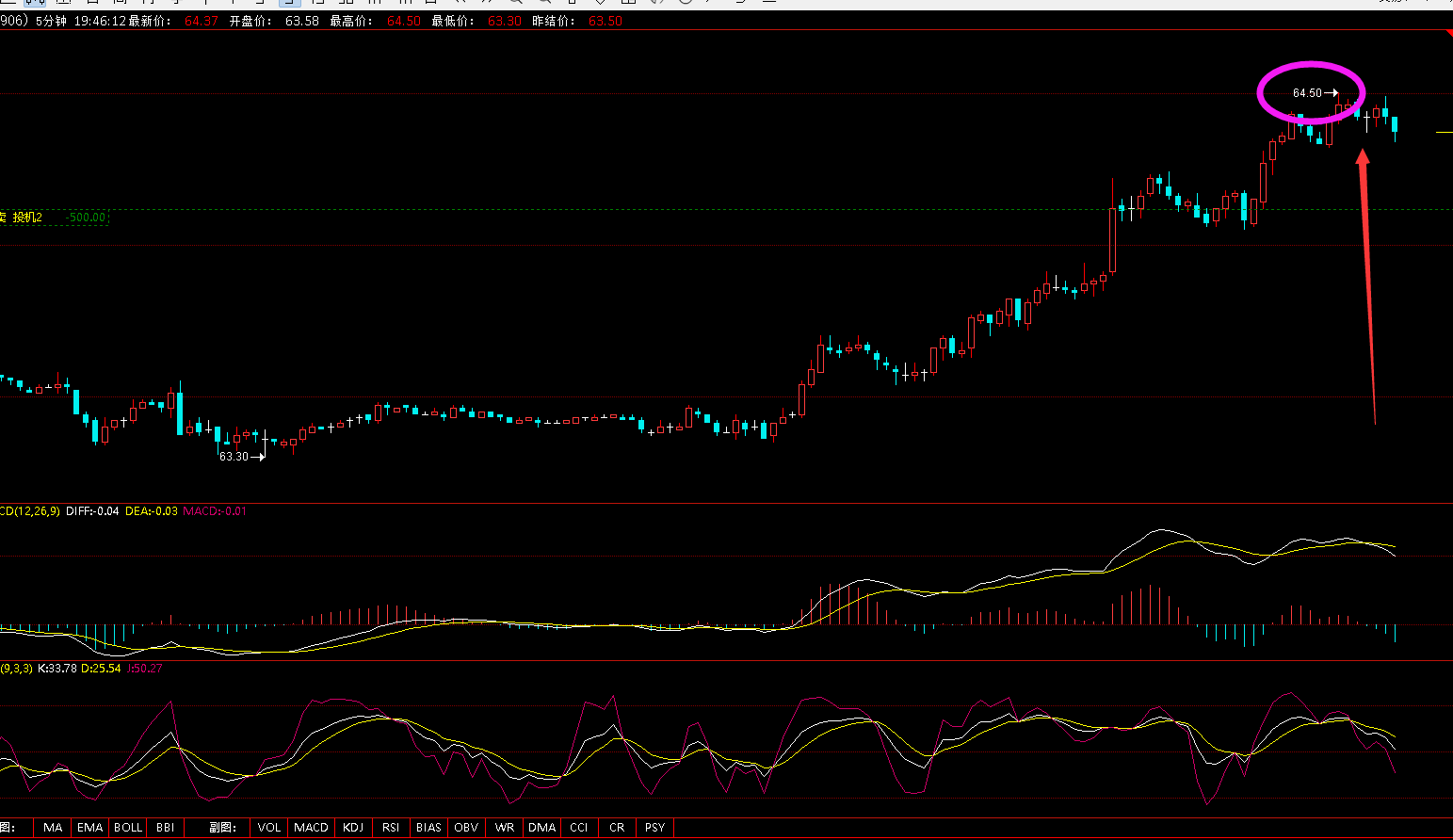Switch main chart to EMA indicator
Screen dimensions: 1453x840
click(90, 828)
